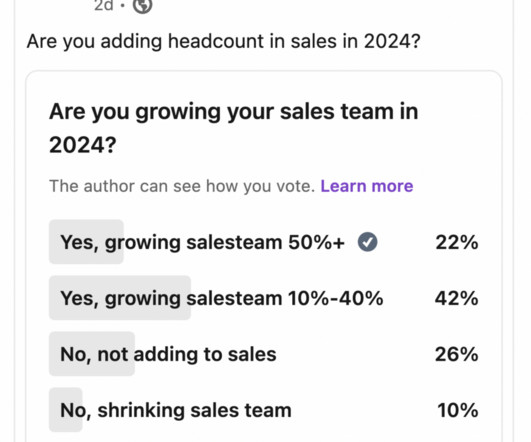Screen dimensions: 531x442
Task: Click gray result bar of 50%+ option
Action: pyautogui.click(x=86, y=241)
